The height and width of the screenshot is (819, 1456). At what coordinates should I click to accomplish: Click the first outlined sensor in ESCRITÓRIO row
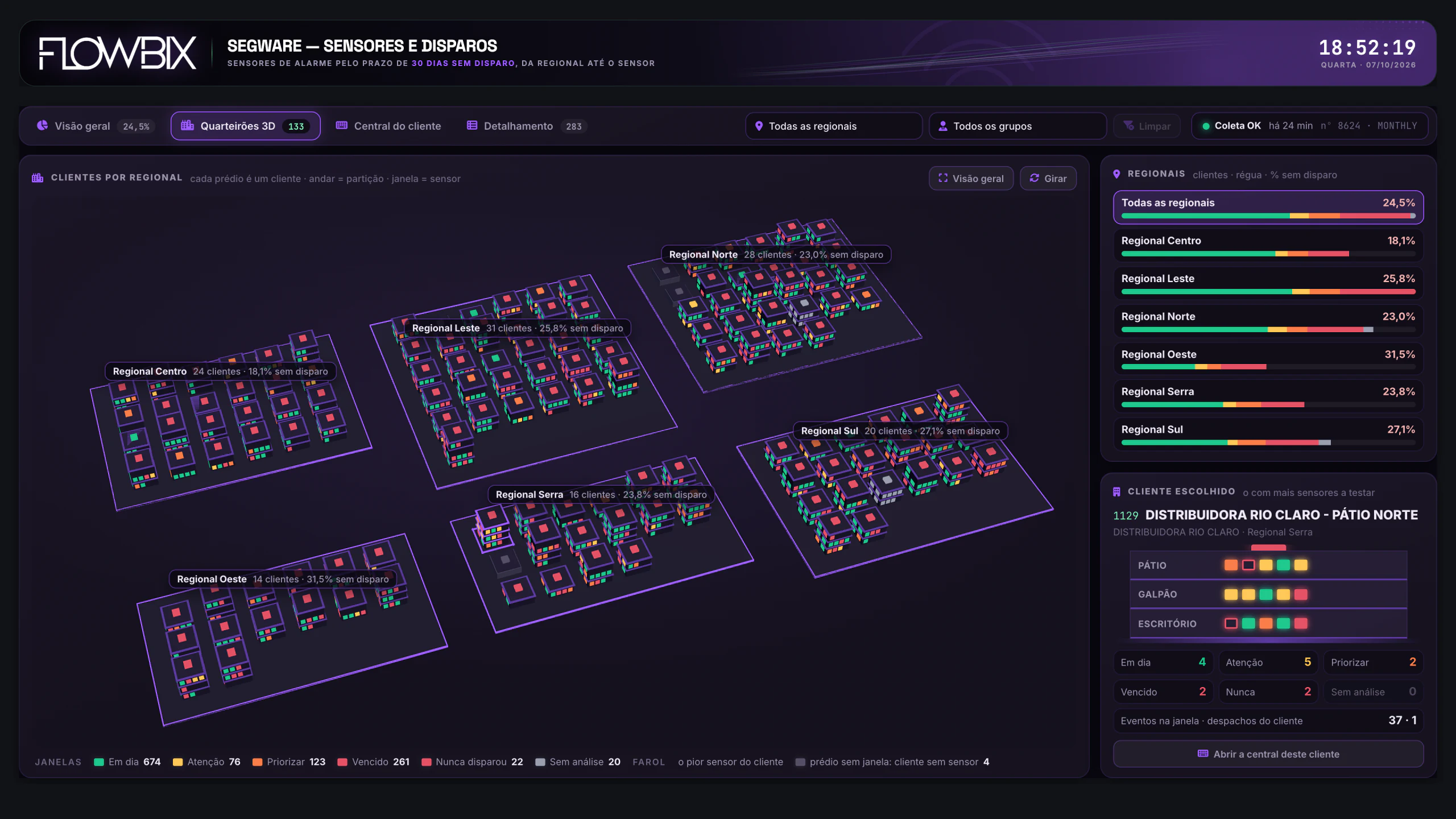(1231, 623)
